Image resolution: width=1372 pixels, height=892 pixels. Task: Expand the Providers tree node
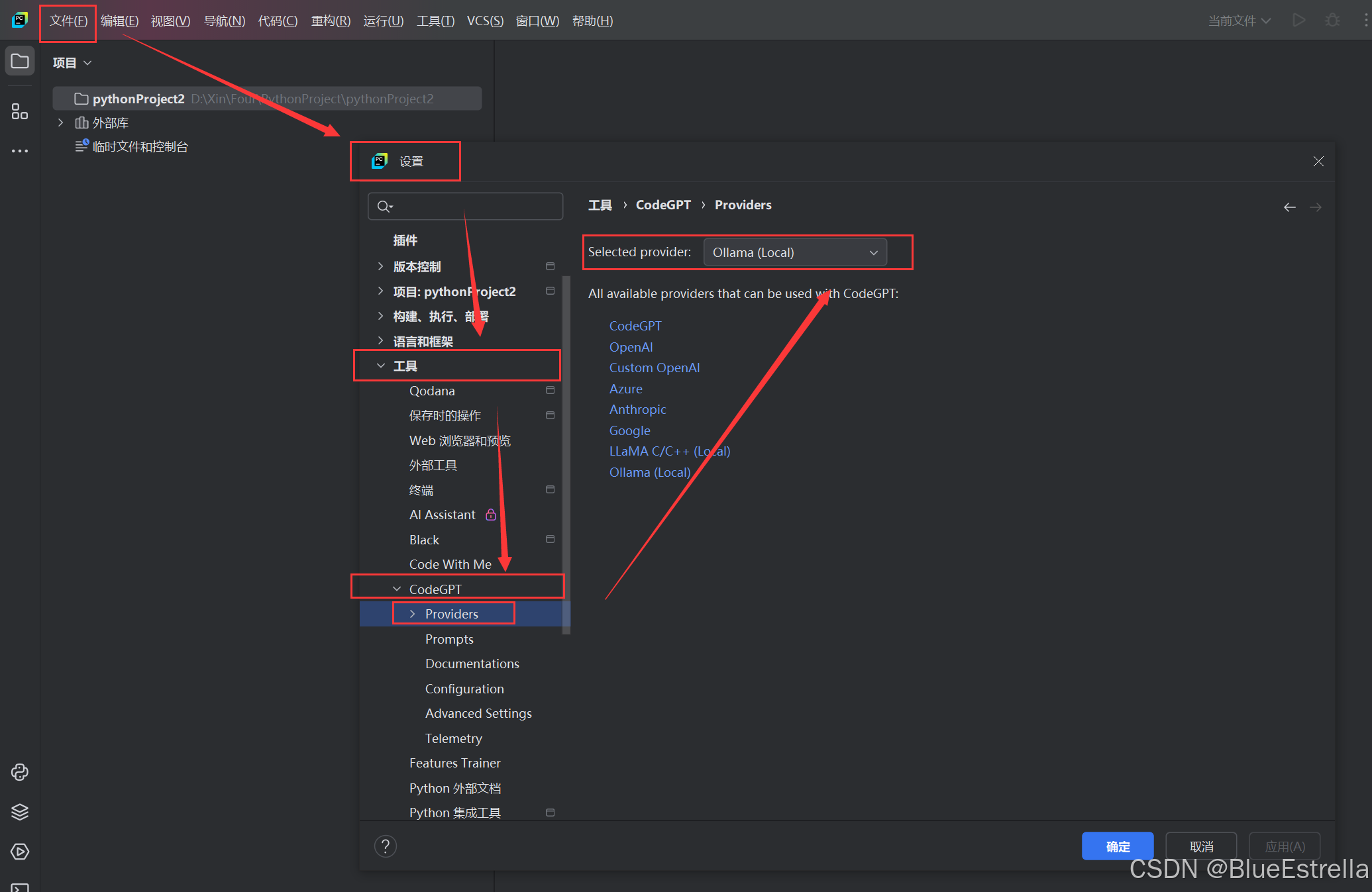[x=413, y=614]
